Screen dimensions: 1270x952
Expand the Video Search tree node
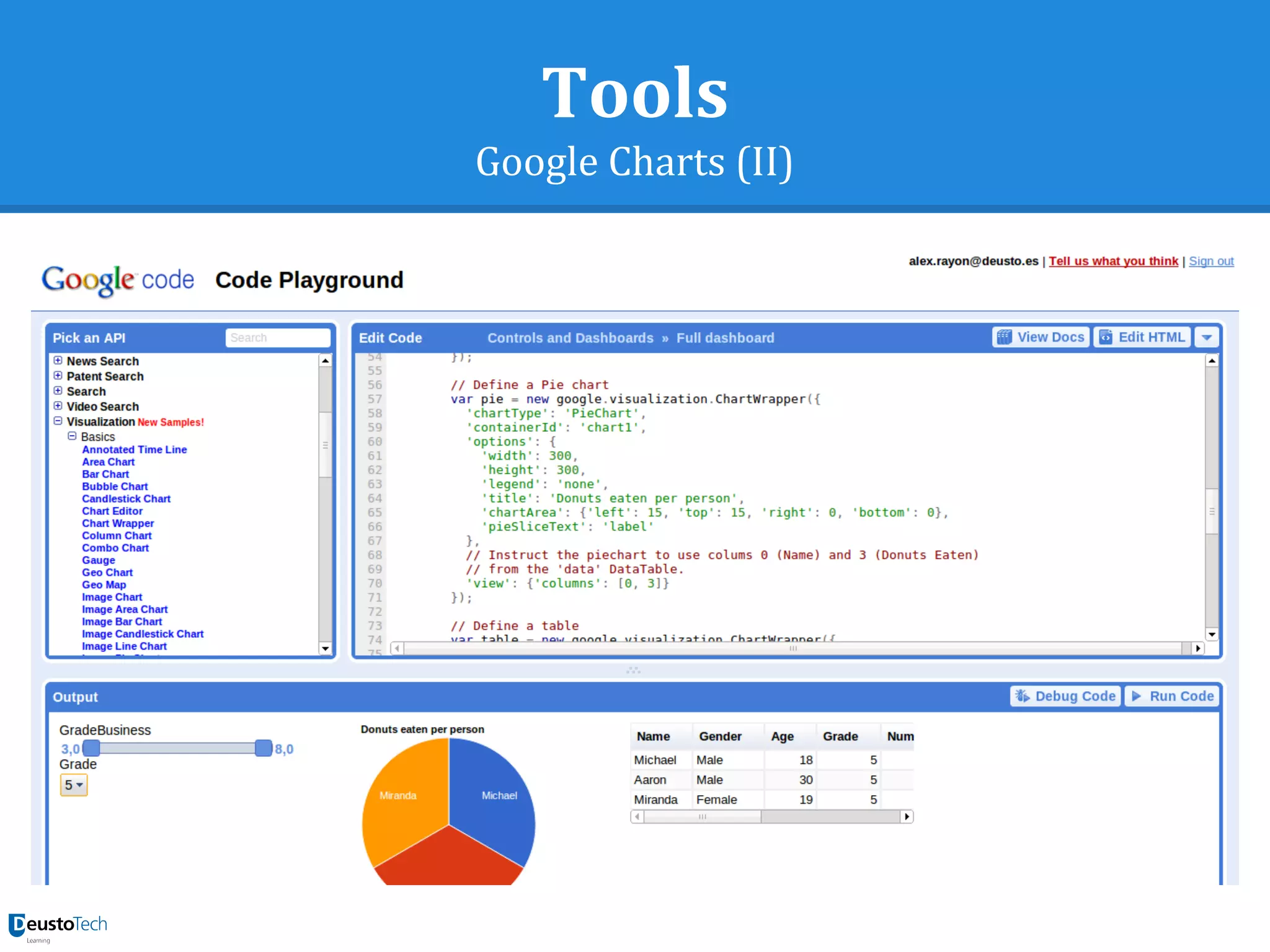pyautogui.click(x=58, y=405)
